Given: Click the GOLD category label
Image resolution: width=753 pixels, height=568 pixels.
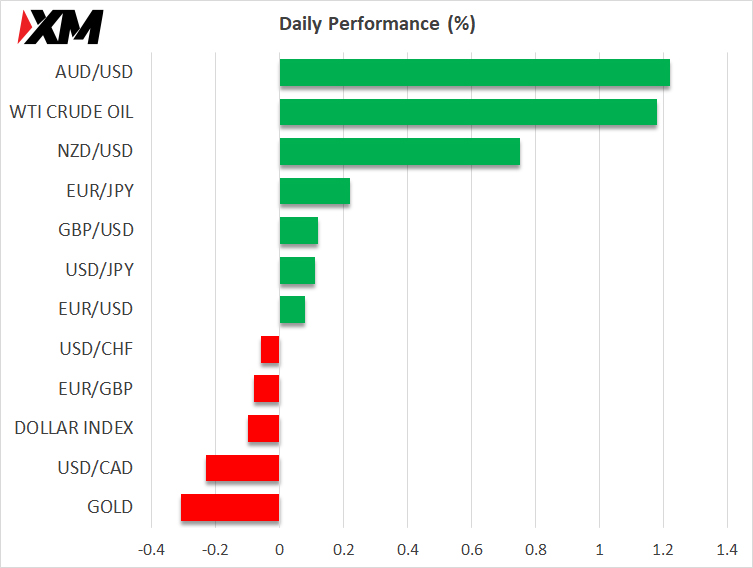Looking at the screenshot, I should (x=109, y=507).
